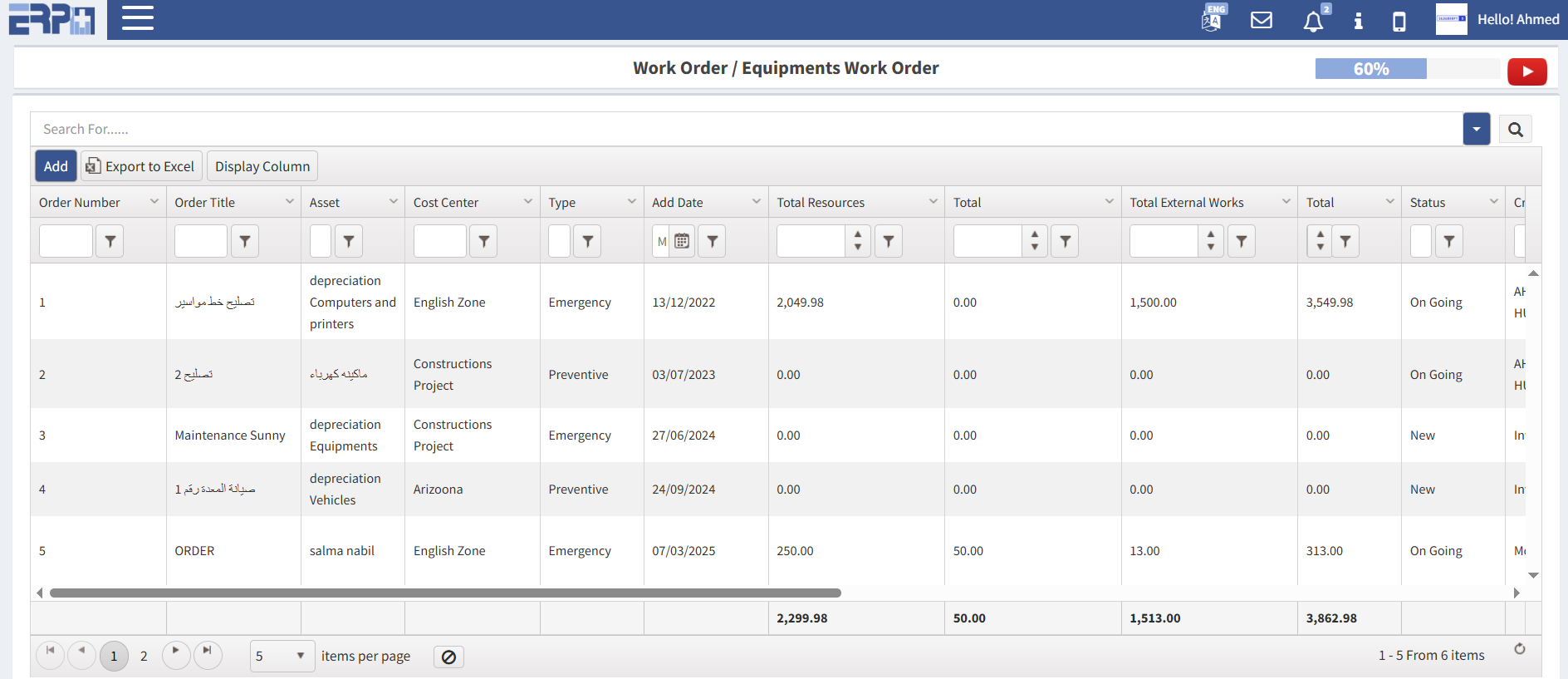The image size is (1568, 679).
Task: Play the YouTube tutorial video
Action: click(1526, 71)
